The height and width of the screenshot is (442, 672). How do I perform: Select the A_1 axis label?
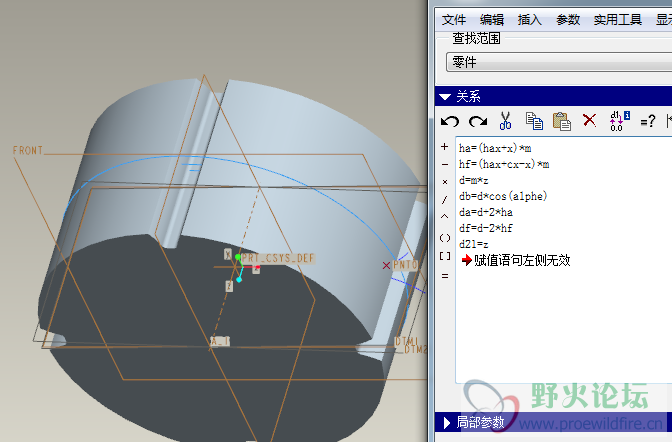[x=220, y=341]
